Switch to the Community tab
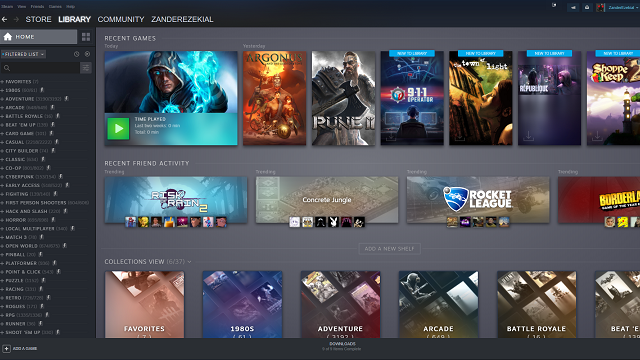Image resolution: width=640 pixels, height=360 pixels. click(121, 19)
